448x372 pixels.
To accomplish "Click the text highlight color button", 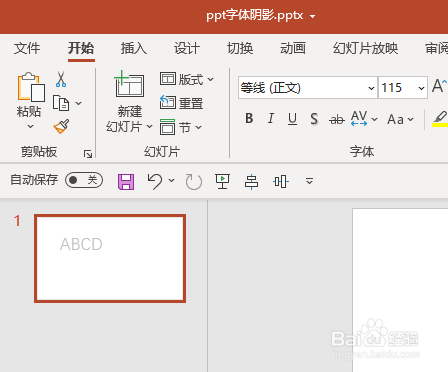I will (440, 119).
